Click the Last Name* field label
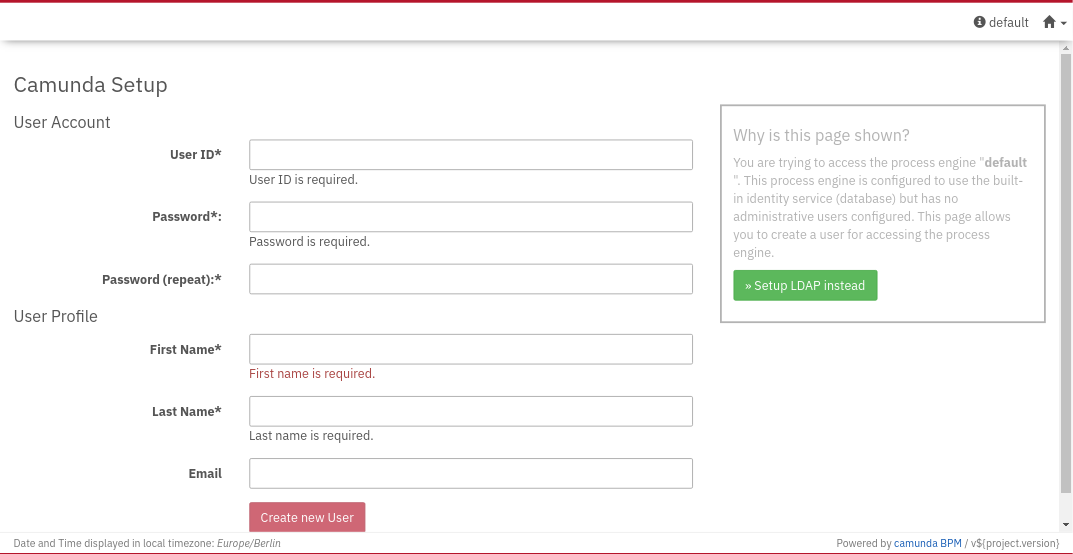Screen dimensions: 1073x554 pyautogui.click(x=186, y=411)
